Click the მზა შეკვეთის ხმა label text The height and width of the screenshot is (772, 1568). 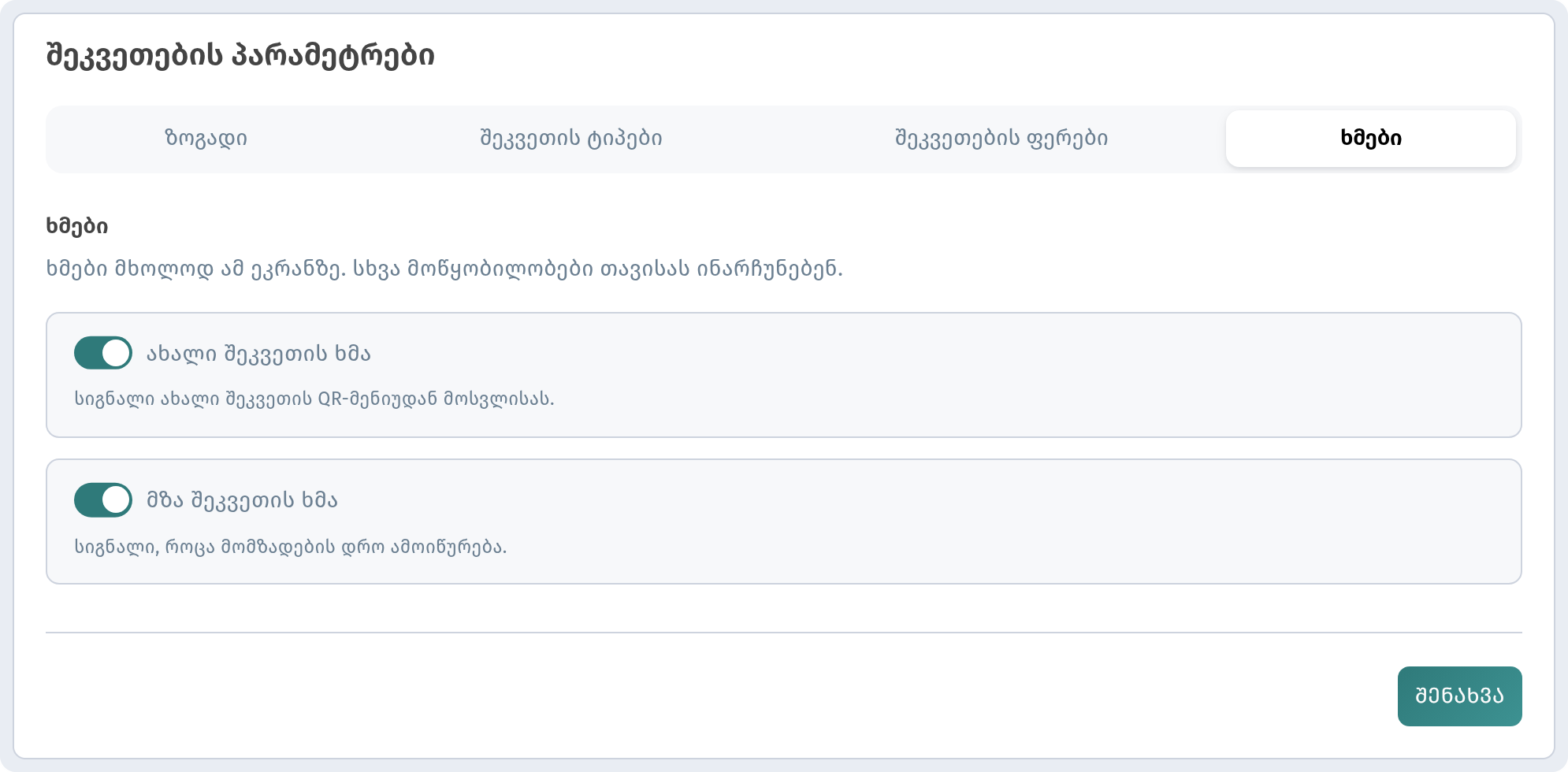242,500
